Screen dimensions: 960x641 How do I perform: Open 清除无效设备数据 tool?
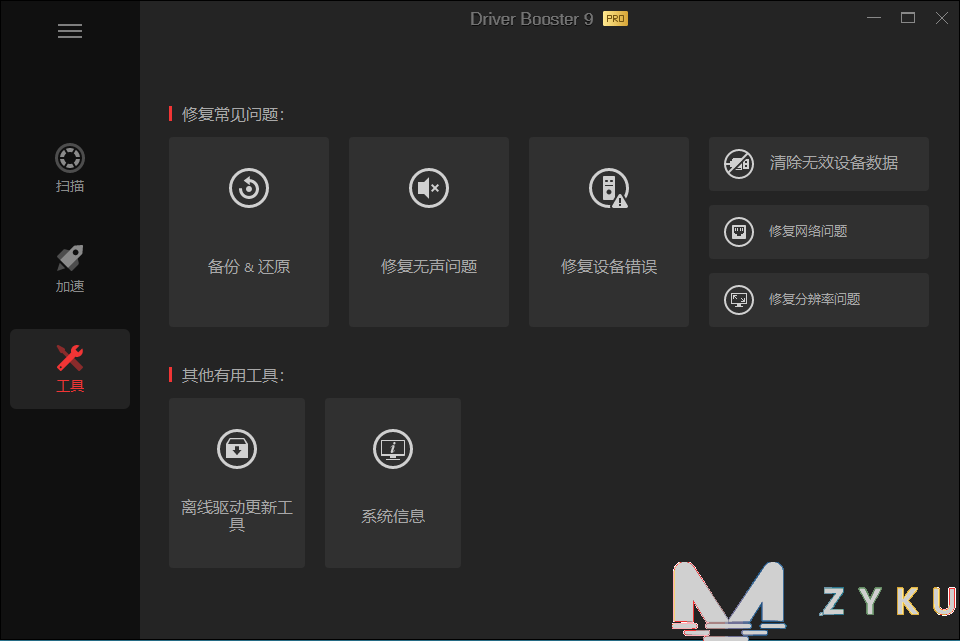pos(819,163)
